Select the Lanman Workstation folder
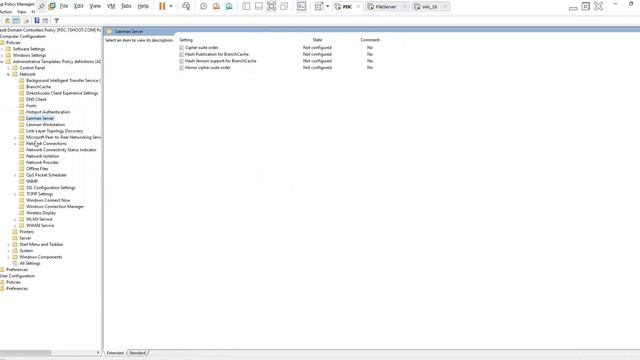 pos(45,124)
